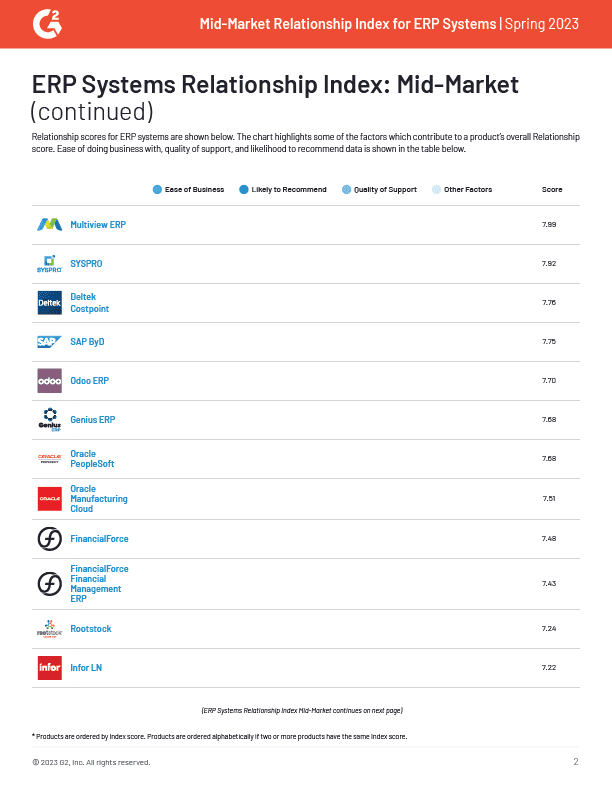Click the Multiview ERP logo icon
Viewport: 612px width, 792px height.
49,225
